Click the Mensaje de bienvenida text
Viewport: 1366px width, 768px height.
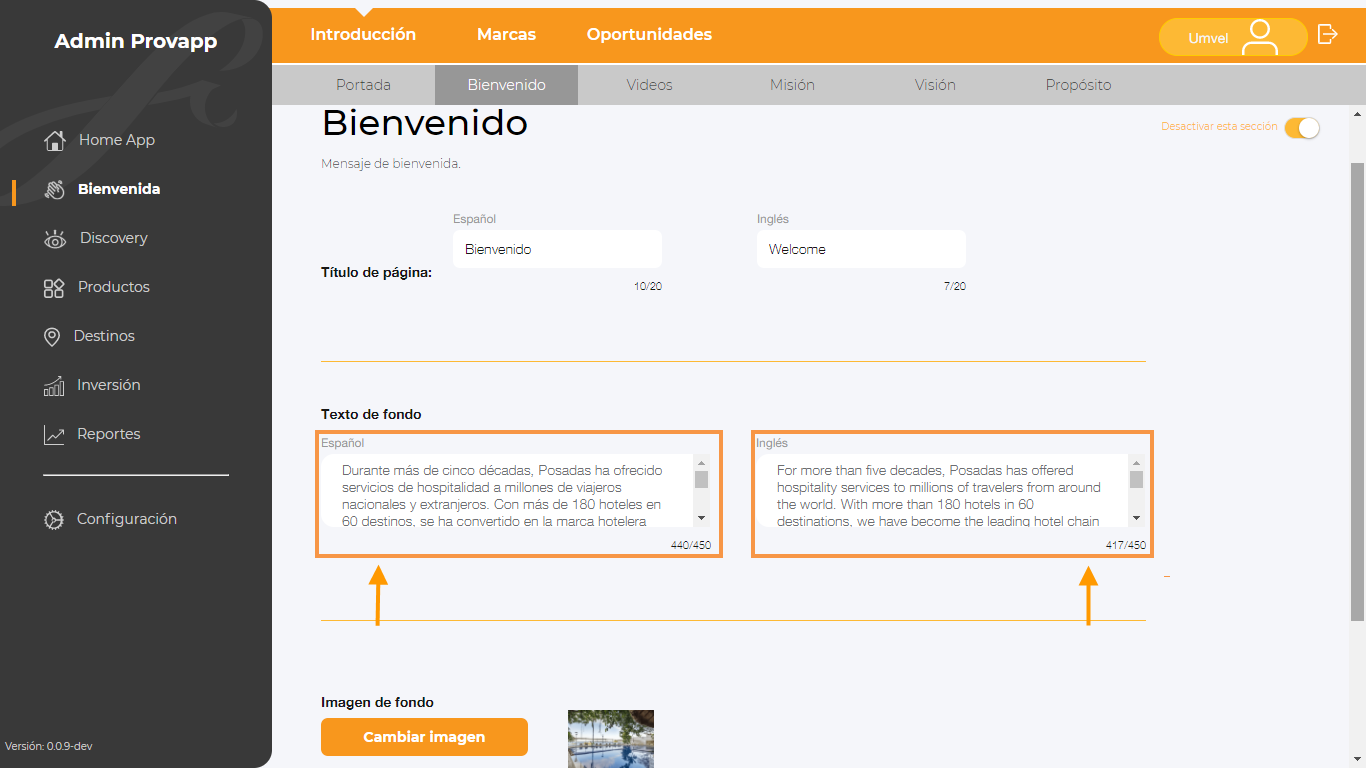[x=391, y=163]
